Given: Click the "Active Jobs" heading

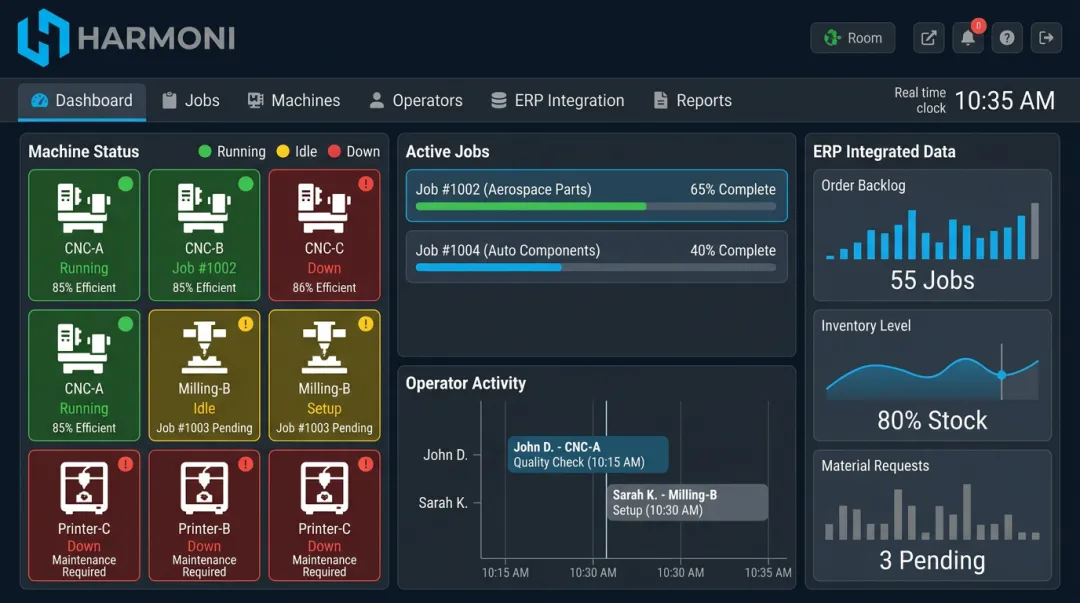Looking at the screenshot, I should click(x=448, y=152).
